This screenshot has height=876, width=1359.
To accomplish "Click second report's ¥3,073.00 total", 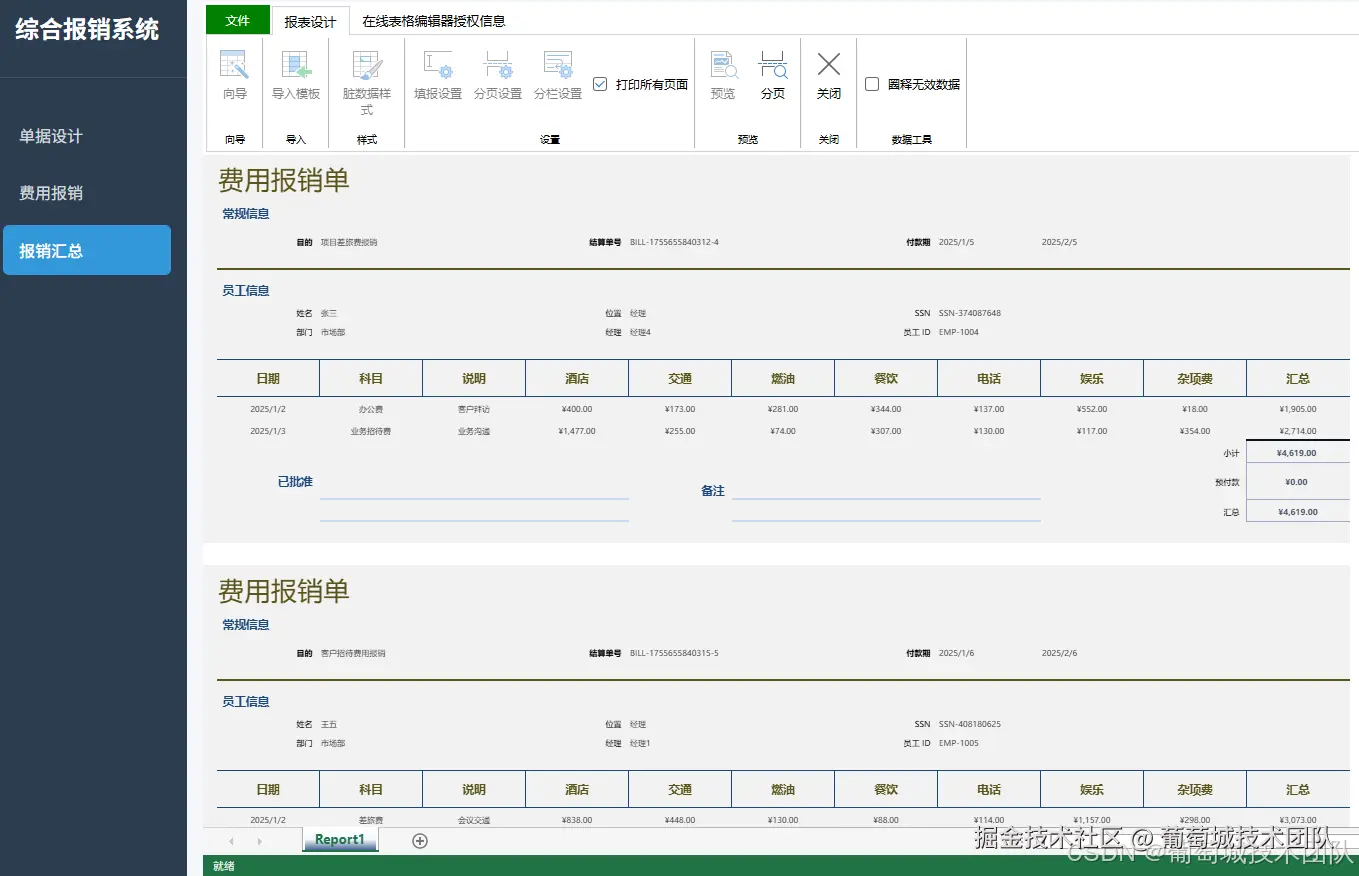I will click(1298, 820).
